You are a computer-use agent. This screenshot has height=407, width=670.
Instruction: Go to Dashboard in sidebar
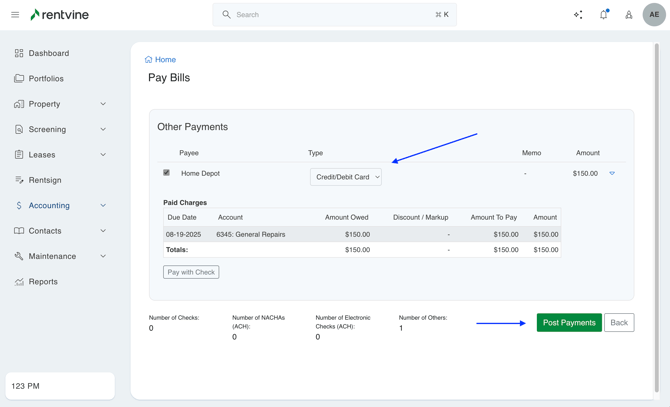(48, 53)
